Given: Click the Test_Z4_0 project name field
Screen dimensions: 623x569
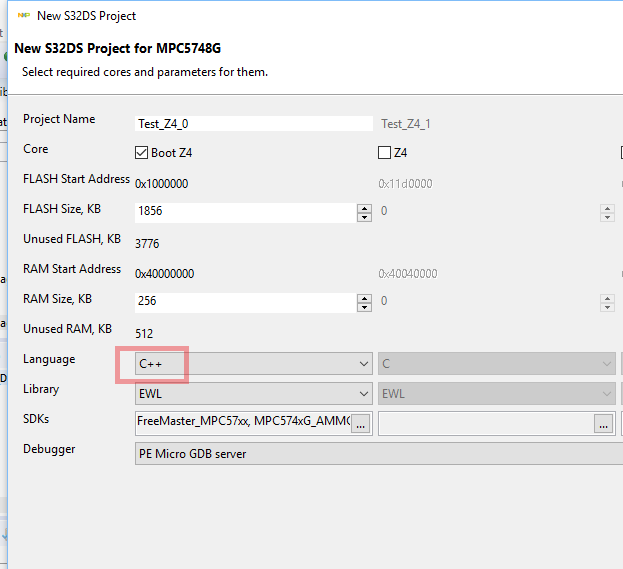Looking at the screenshot, I should coord(254,124).
